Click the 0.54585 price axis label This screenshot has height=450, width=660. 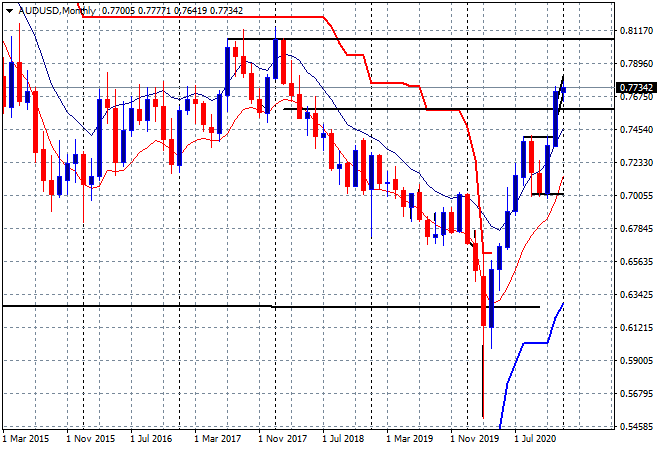pyautogui.click(x=636, y=426)
